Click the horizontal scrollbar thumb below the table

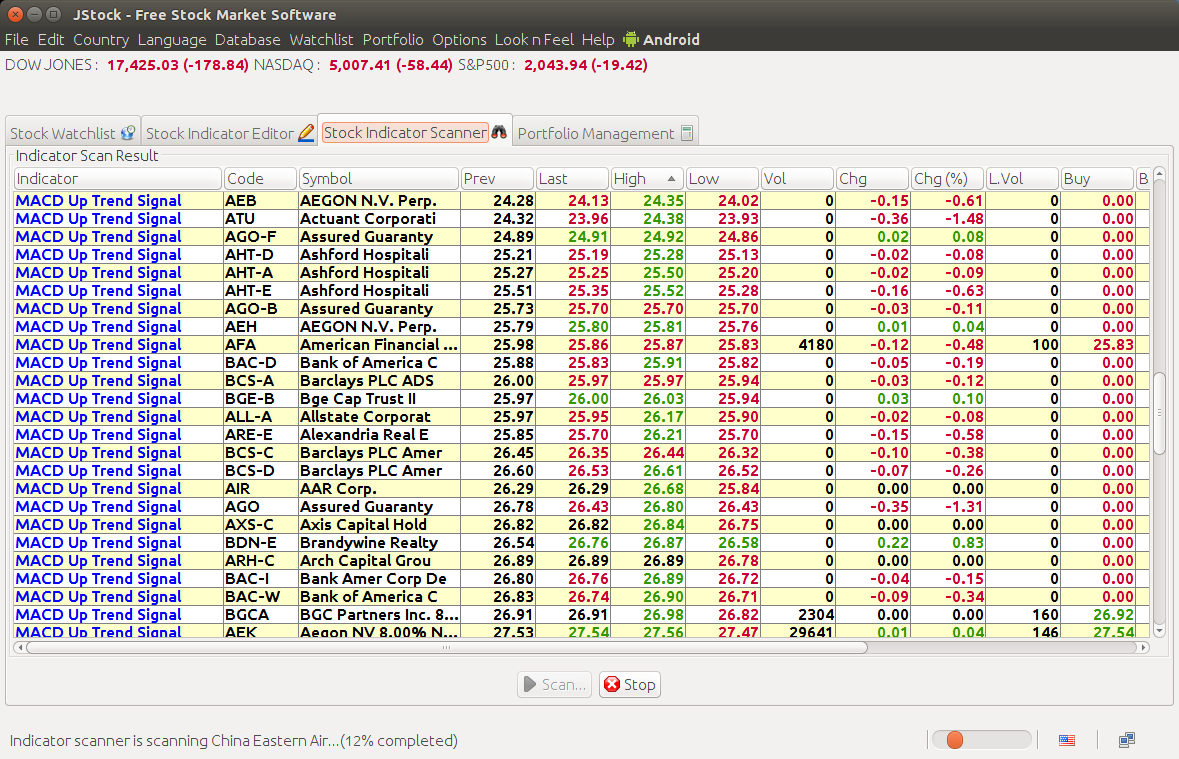click(x=447, y=647)
